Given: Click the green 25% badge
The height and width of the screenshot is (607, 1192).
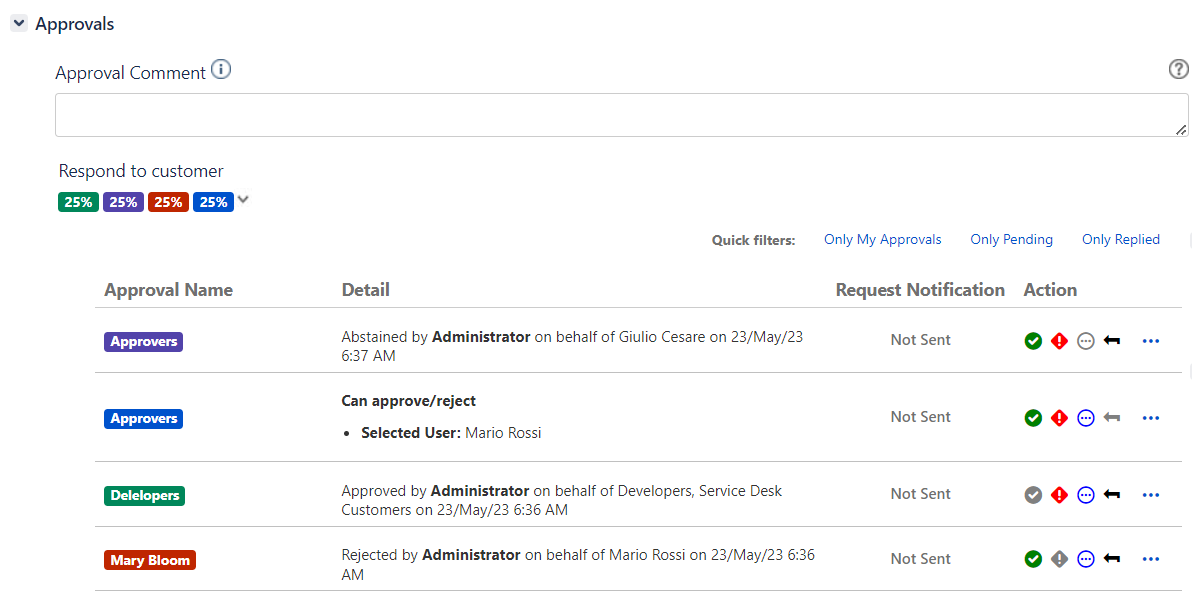Looking at the screenshot, I should 78,202.
